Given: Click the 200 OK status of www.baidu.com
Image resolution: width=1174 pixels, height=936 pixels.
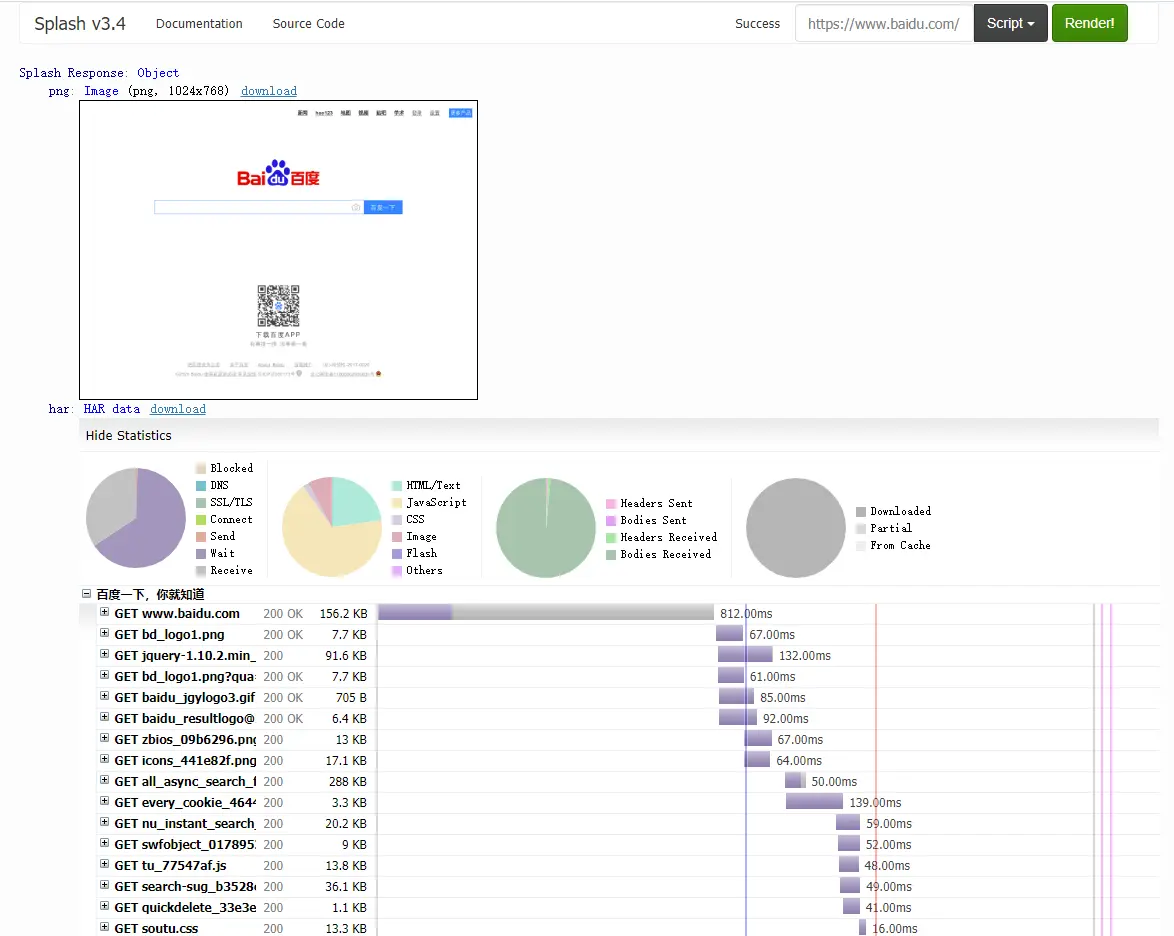Looking at the screenshot, I should [x=283, y=613].
